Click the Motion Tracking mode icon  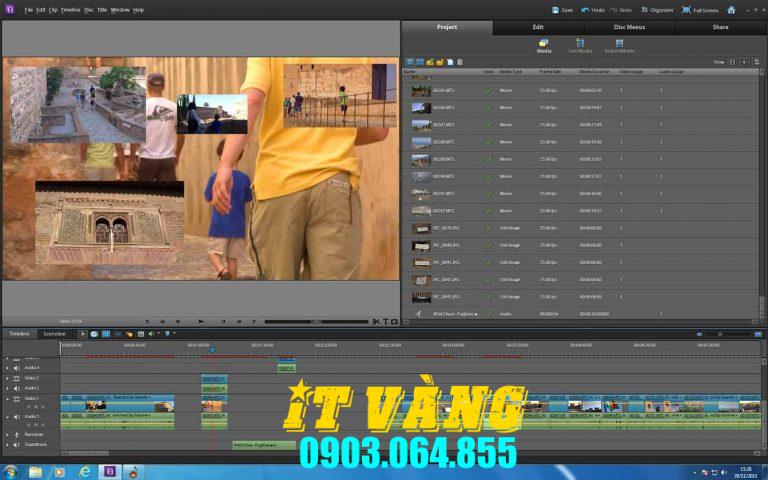118,334
